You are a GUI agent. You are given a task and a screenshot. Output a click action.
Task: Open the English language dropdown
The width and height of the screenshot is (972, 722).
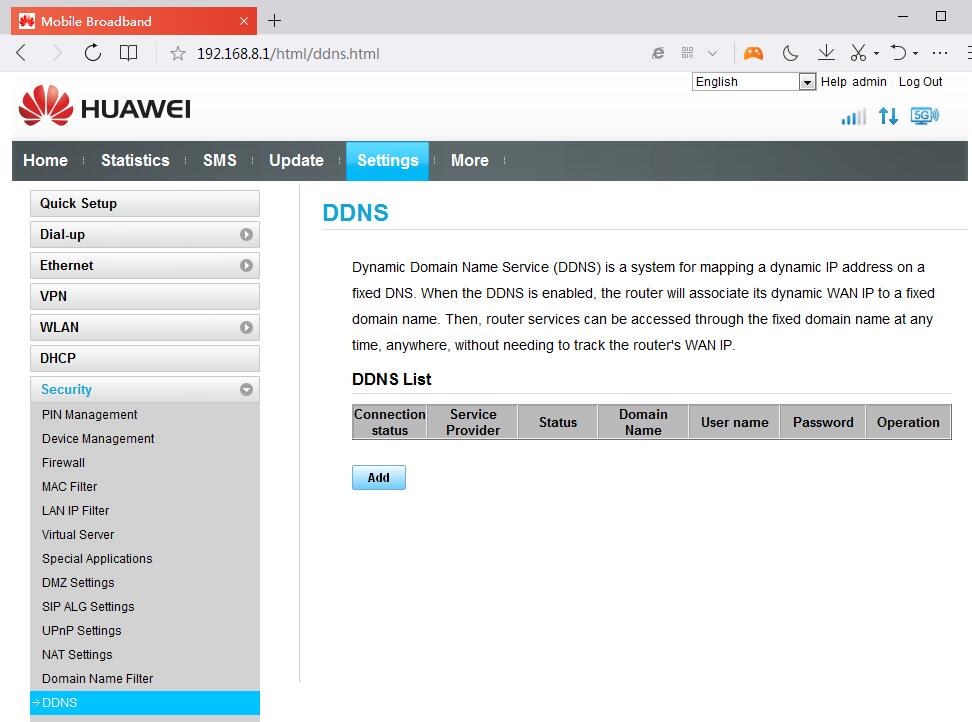(x=754, y=82)
